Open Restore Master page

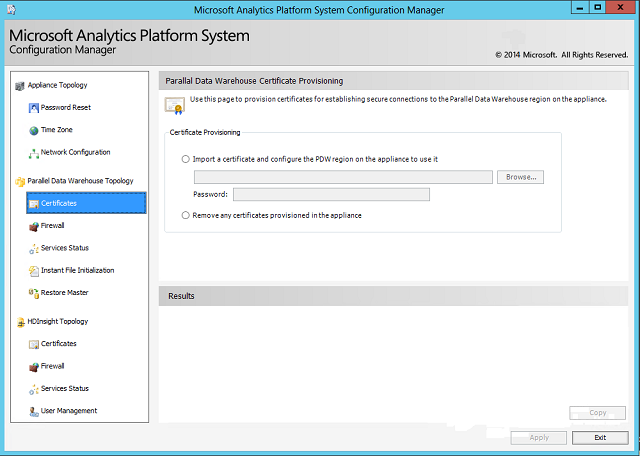pyautogui.click(x=64, y=293)
